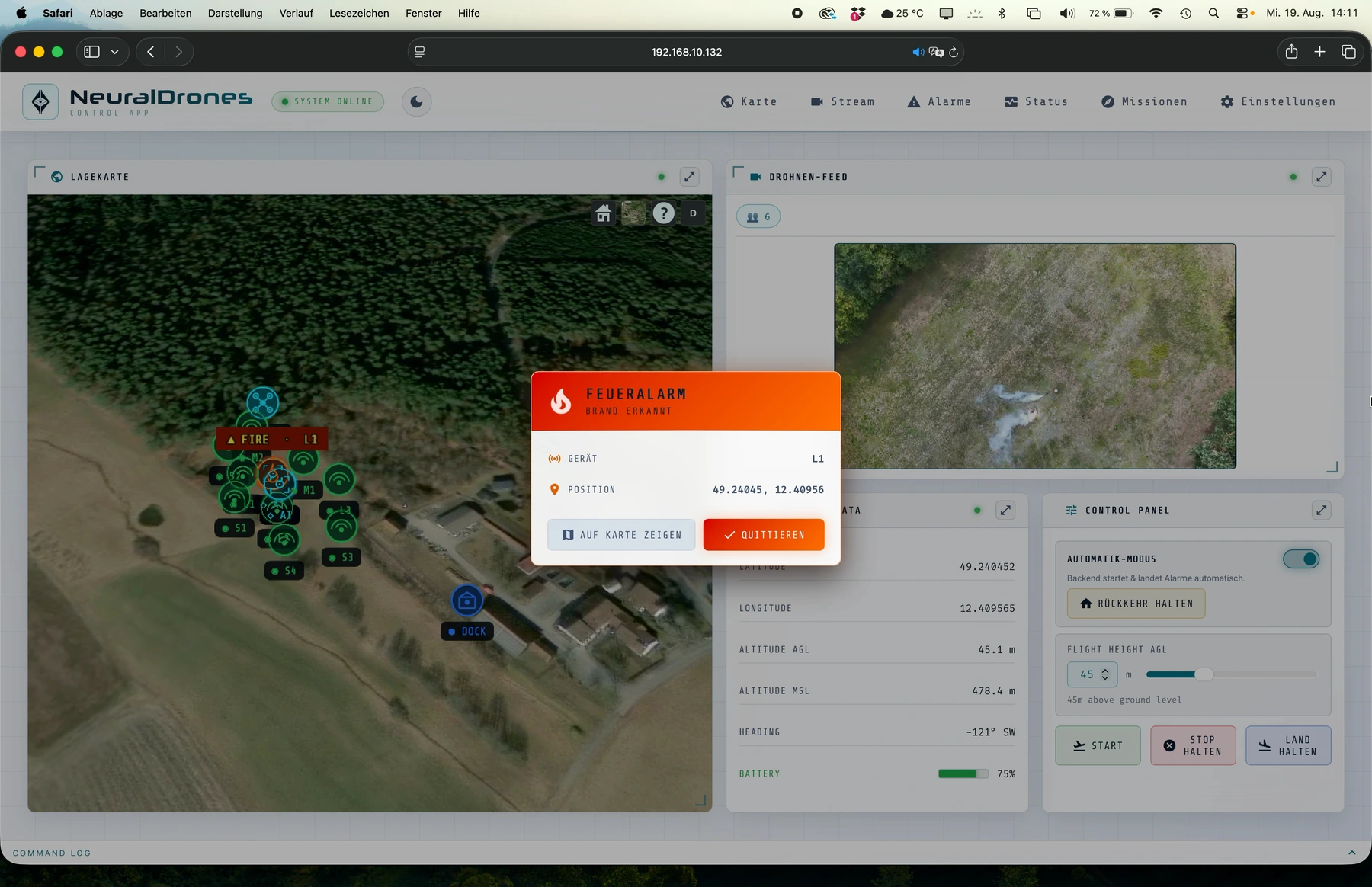The width and height of the screenshot is (1372, 887).
Task: Open the Lesezeichen menu
Action: (359, 13)
